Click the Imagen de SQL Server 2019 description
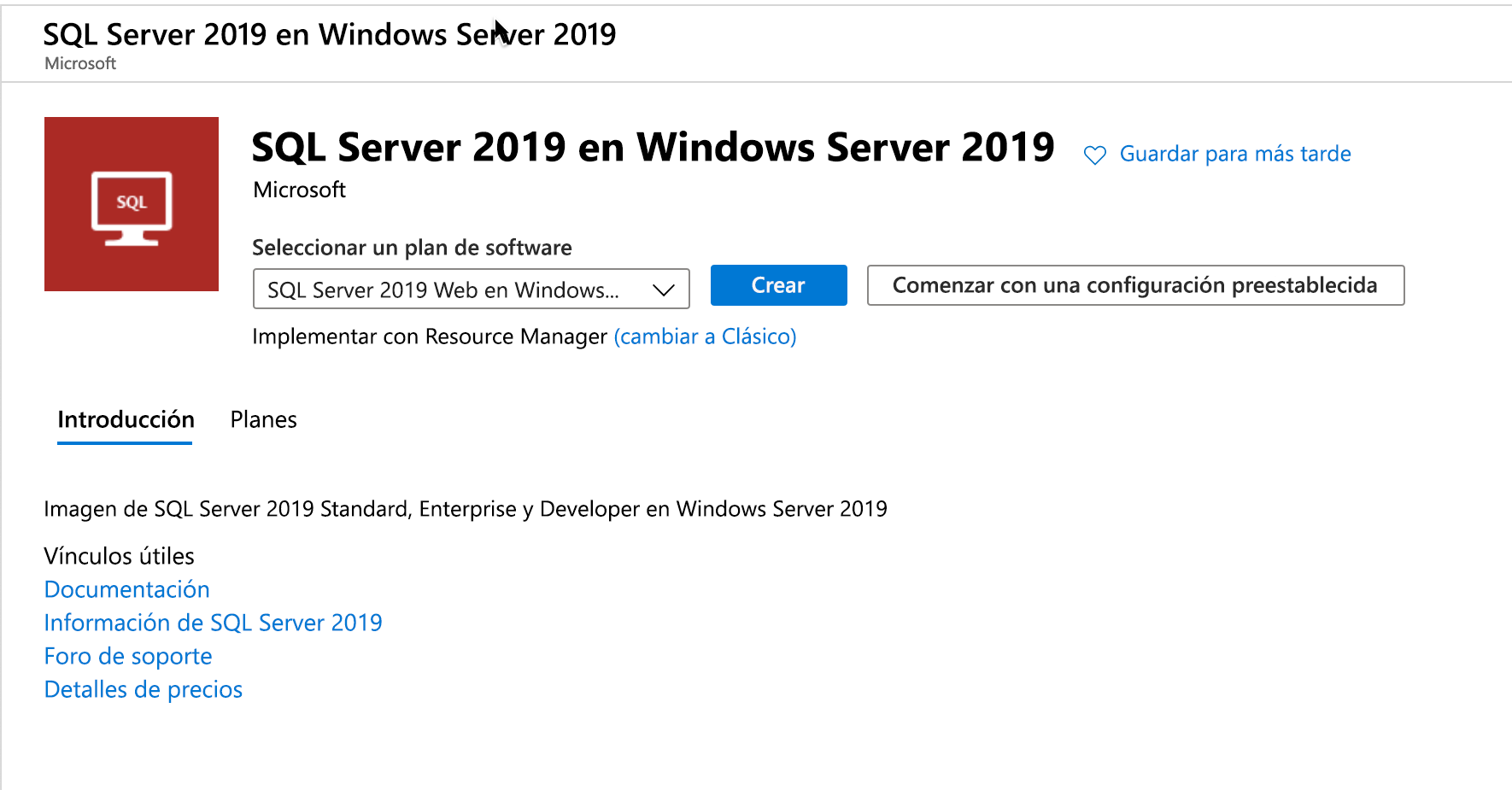The height and width of the screenshot is (790, 1512). [x=466, y=509]
